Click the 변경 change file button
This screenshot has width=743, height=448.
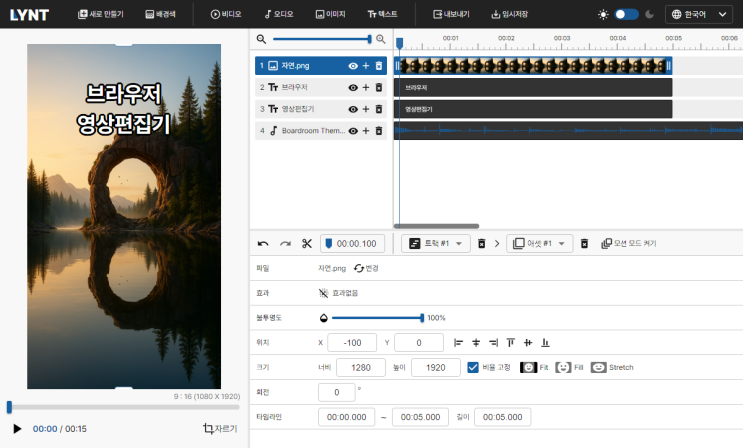[x=366, y=268]
